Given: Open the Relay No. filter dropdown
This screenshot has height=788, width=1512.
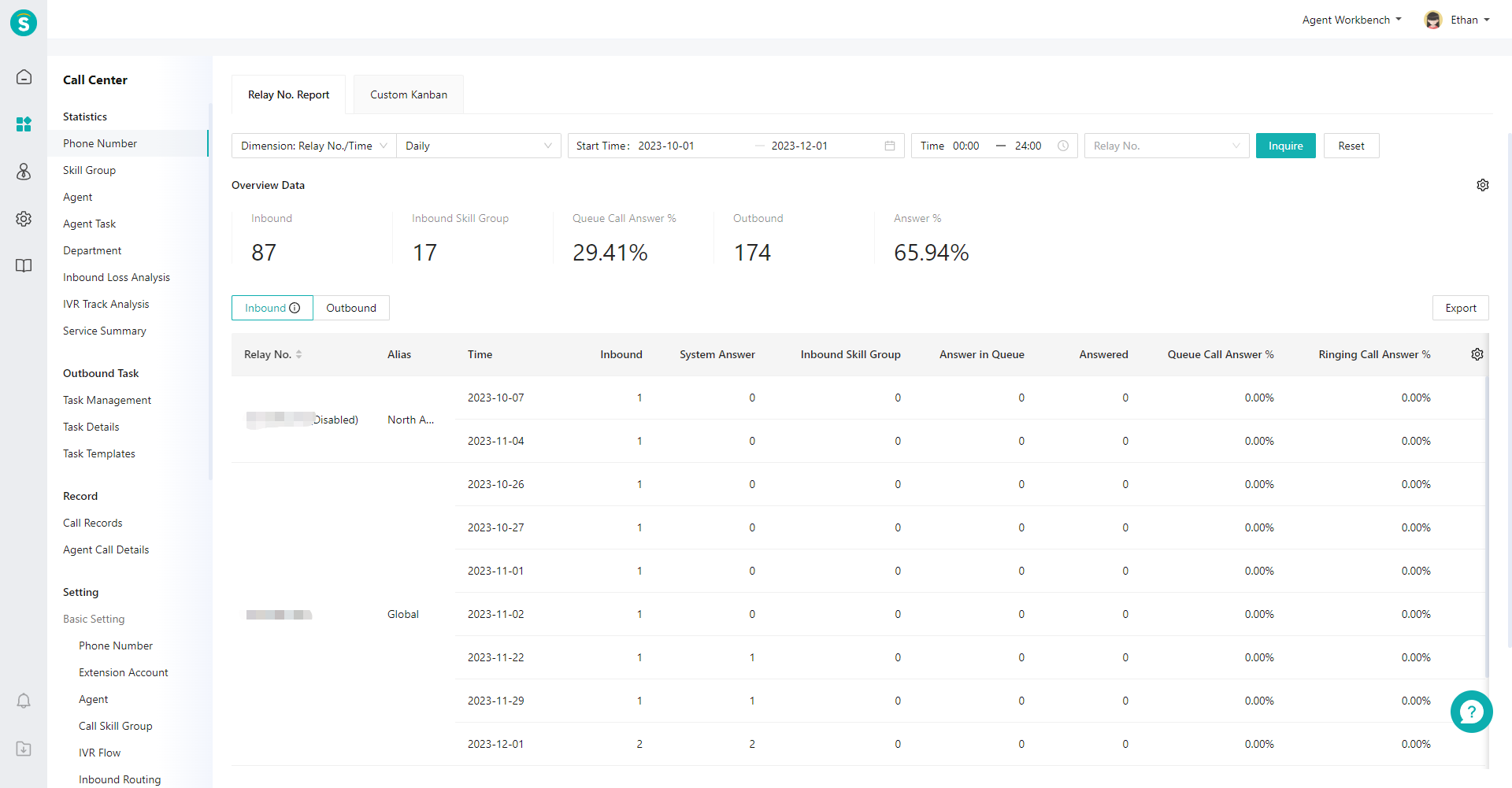Looking at the screenshot, I should (1166, 146).
